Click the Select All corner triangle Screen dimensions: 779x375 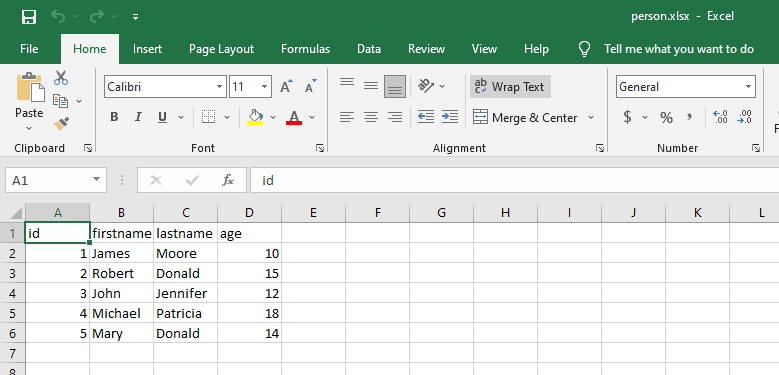(15, 213)
